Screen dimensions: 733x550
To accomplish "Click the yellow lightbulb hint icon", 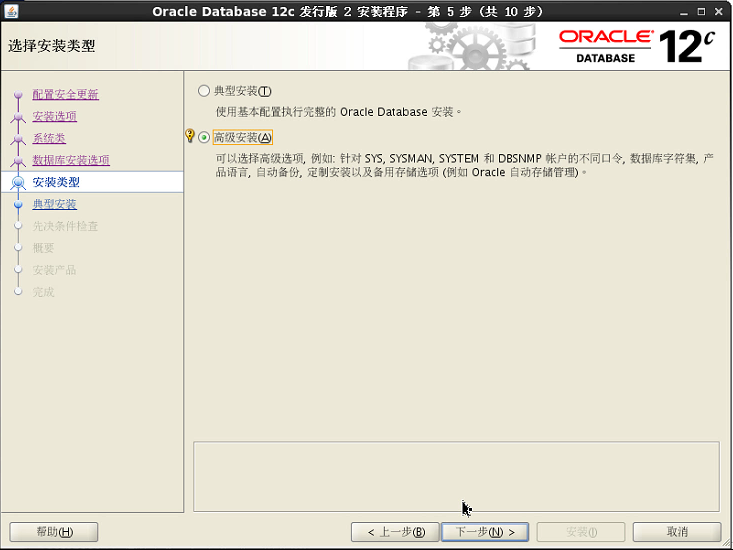I will click(189, 136).
